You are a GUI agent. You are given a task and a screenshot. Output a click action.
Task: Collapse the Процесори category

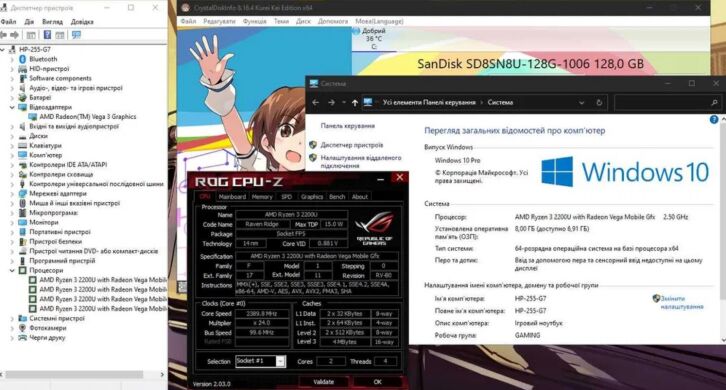13,270
